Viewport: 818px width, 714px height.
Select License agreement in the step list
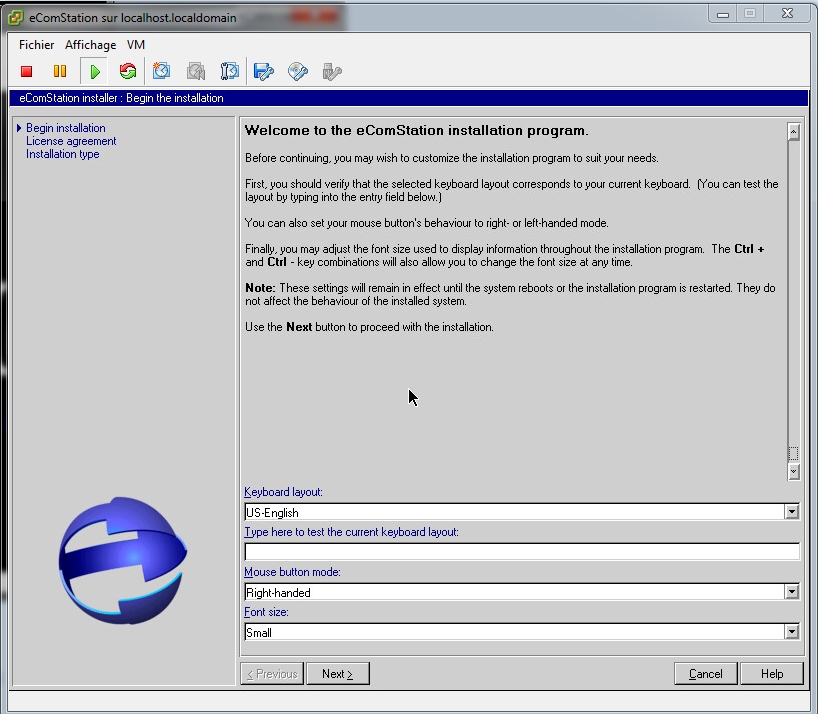[71, 141]
